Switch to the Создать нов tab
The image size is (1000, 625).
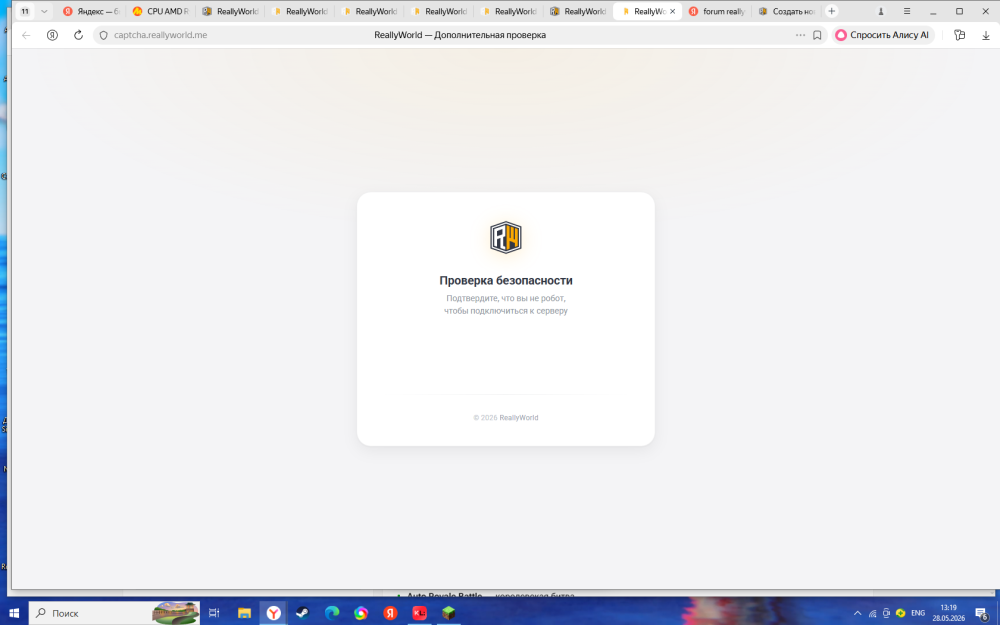coord(787,11)
